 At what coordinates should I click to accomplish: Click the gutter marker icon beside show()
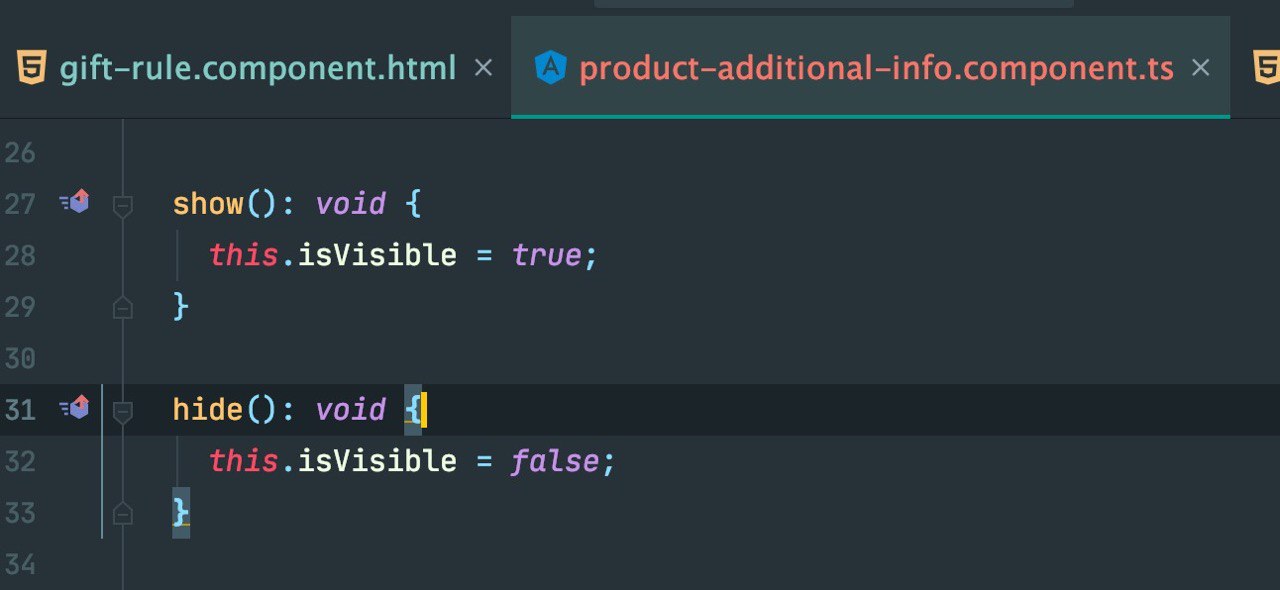click(x=75, y=203)
